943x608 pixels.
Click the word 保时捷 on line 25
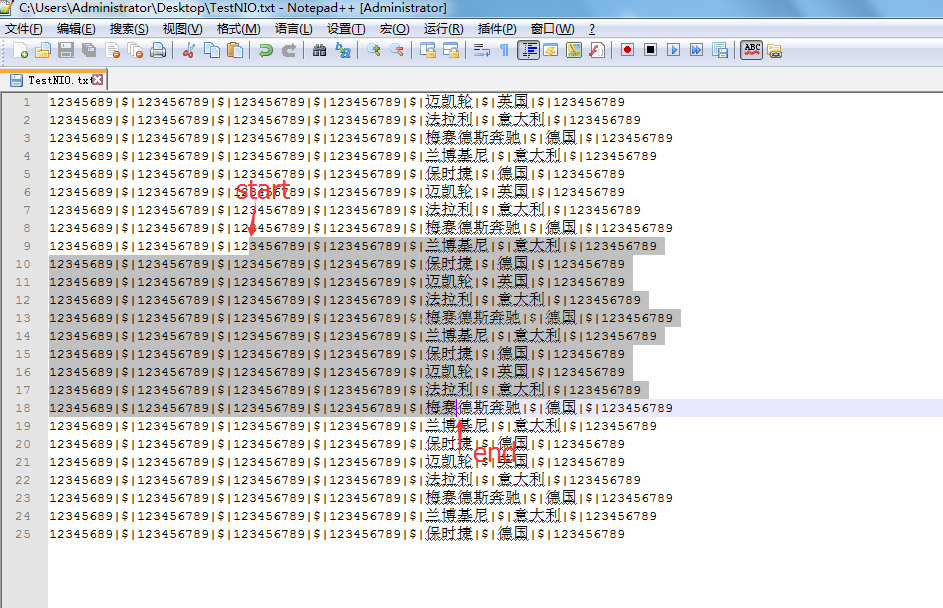(x=449, y=534)
